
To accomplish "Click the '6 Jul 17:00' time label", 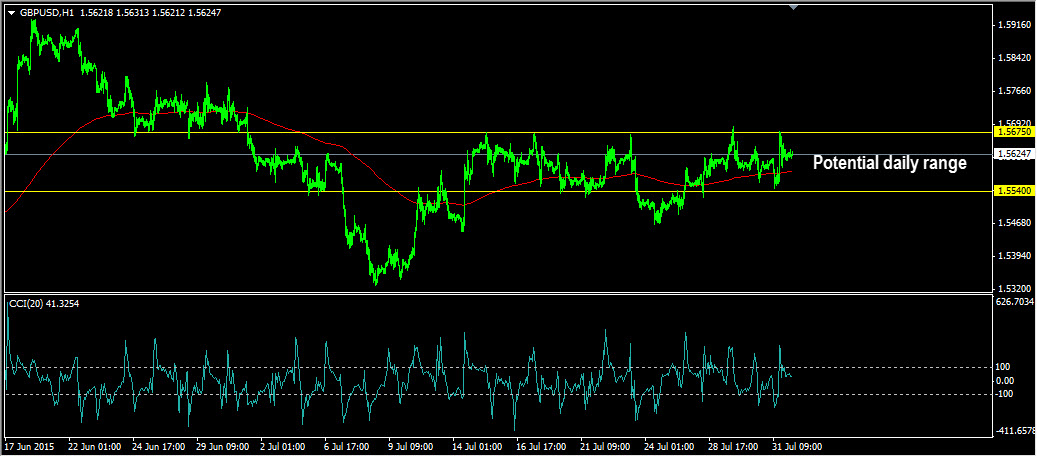I will coord(349,446).
